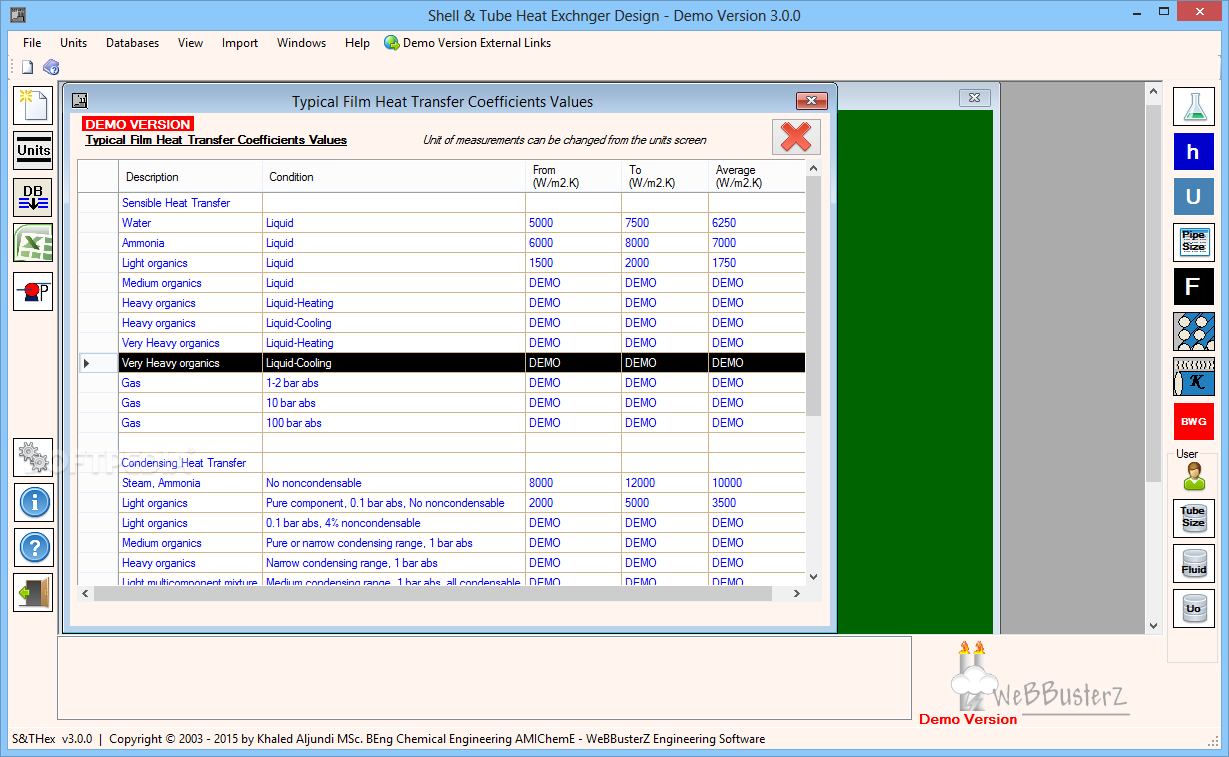Click the table's horizontal scrollbar left arrow

coord(86,593)
